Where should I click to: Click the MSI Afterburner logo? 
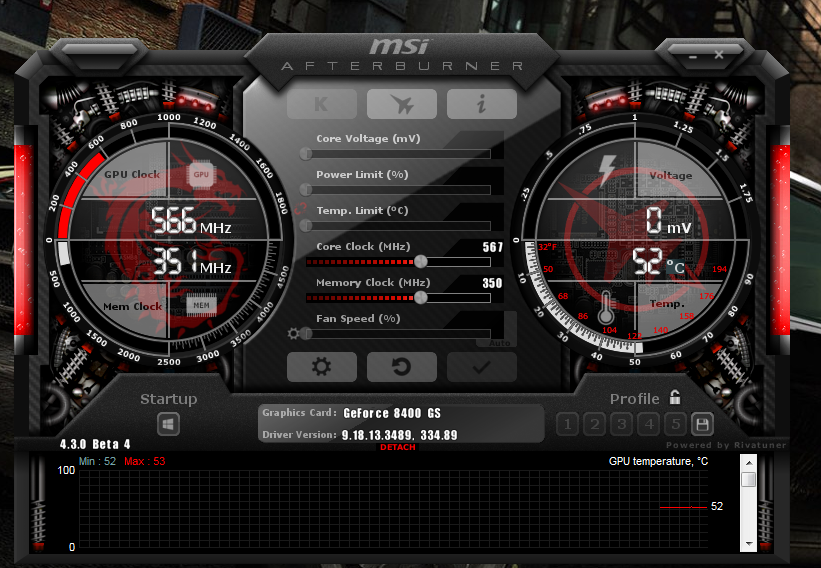tap(402, 55)
